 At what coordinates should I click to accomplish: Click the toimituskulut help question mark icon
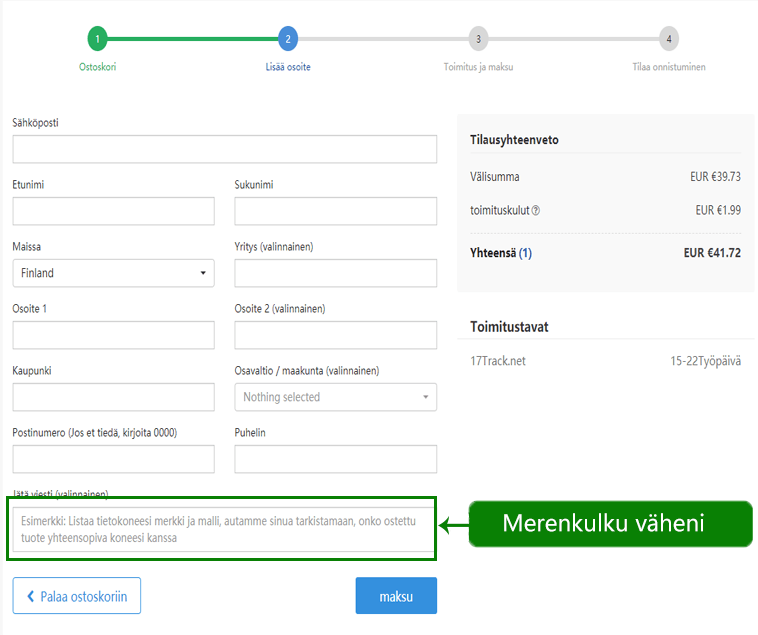coord(536,211)
